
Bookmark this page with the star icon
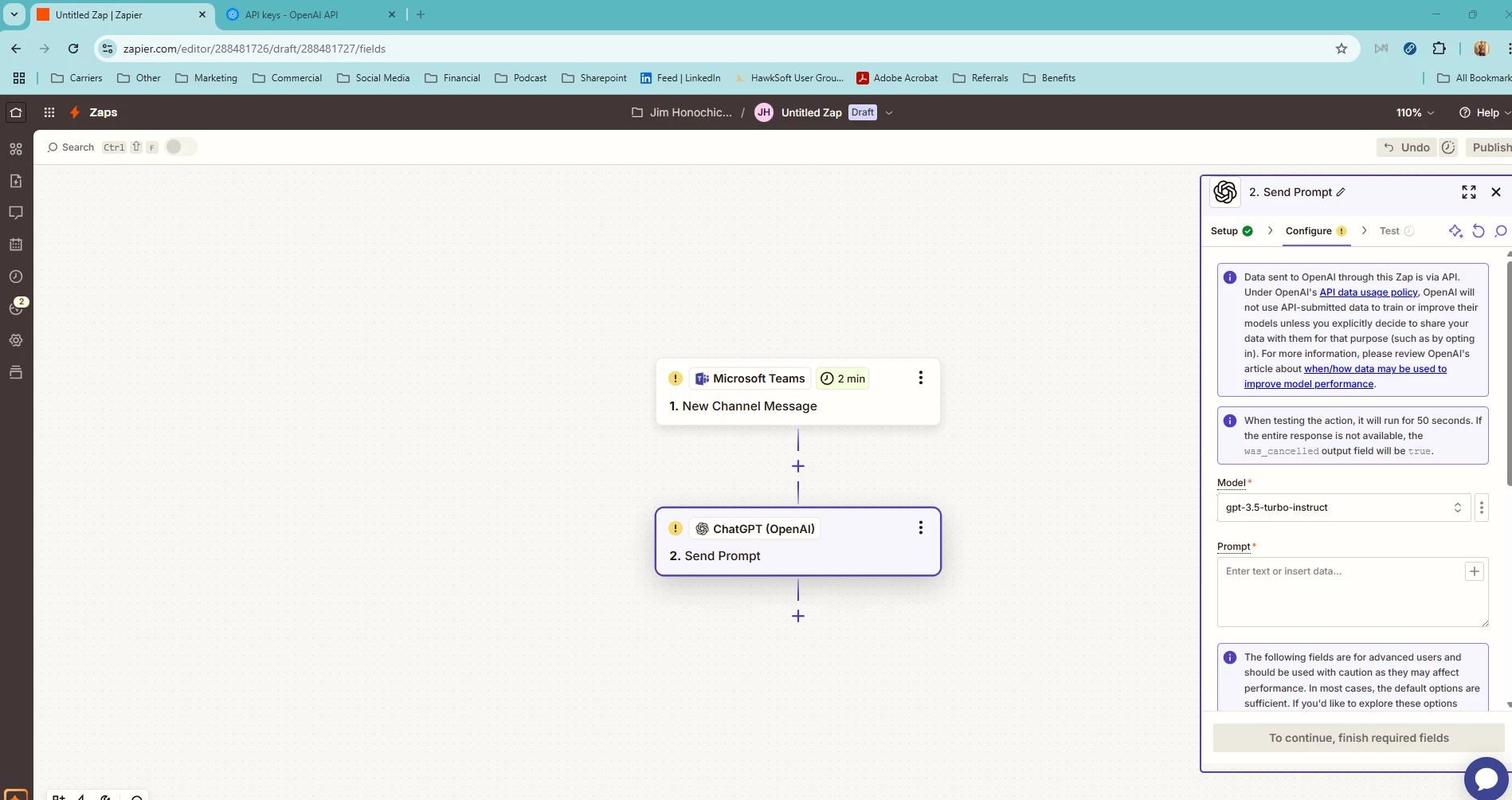(x=1342, y=49)
